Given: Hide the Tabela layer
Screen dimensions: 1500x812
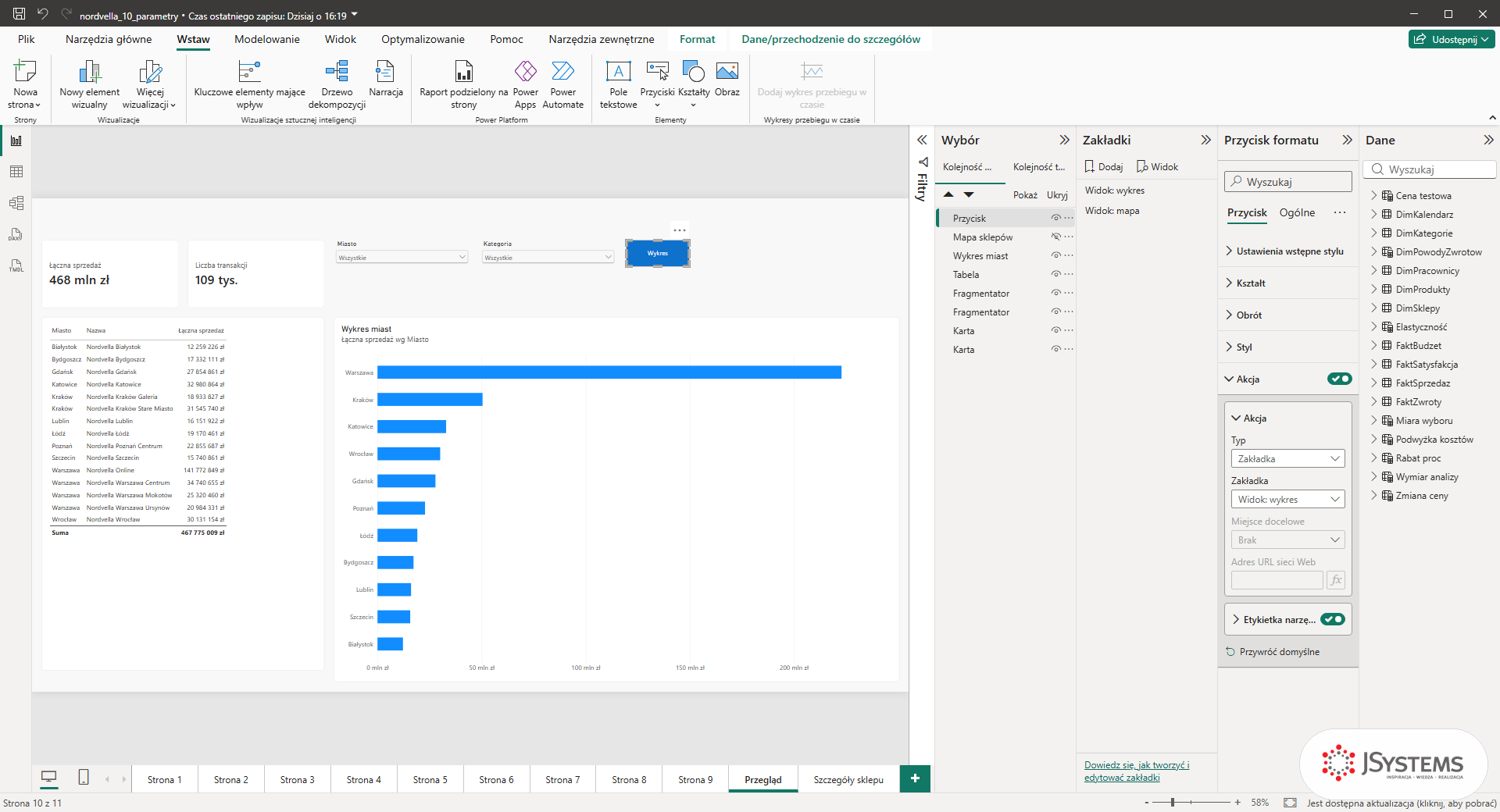Looking at the screenshot, I should click(1055, 274).
